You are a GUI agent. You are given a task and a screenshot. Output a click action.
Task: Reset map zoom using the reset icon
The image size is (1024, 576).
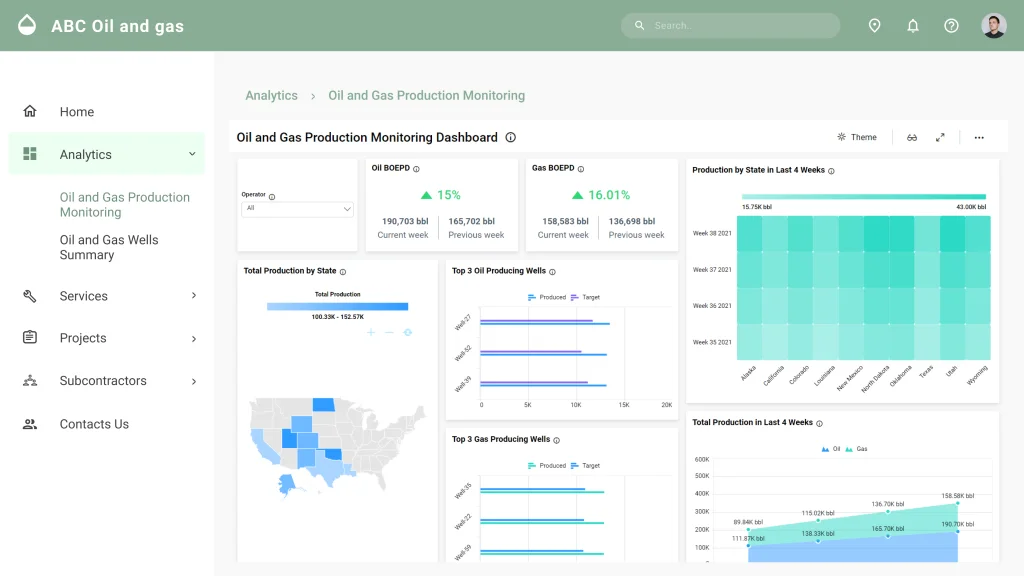point(406,332)
